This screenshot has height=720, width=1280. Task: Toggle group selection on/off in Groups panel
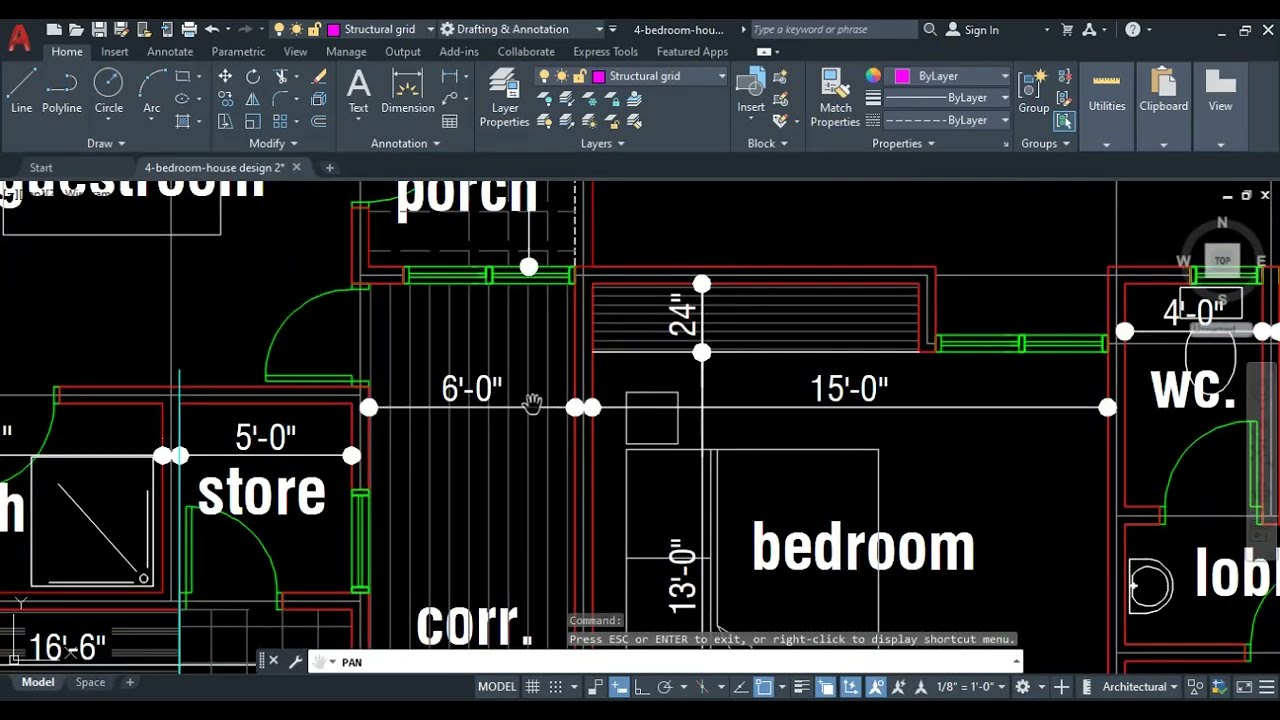point(1063,121)
